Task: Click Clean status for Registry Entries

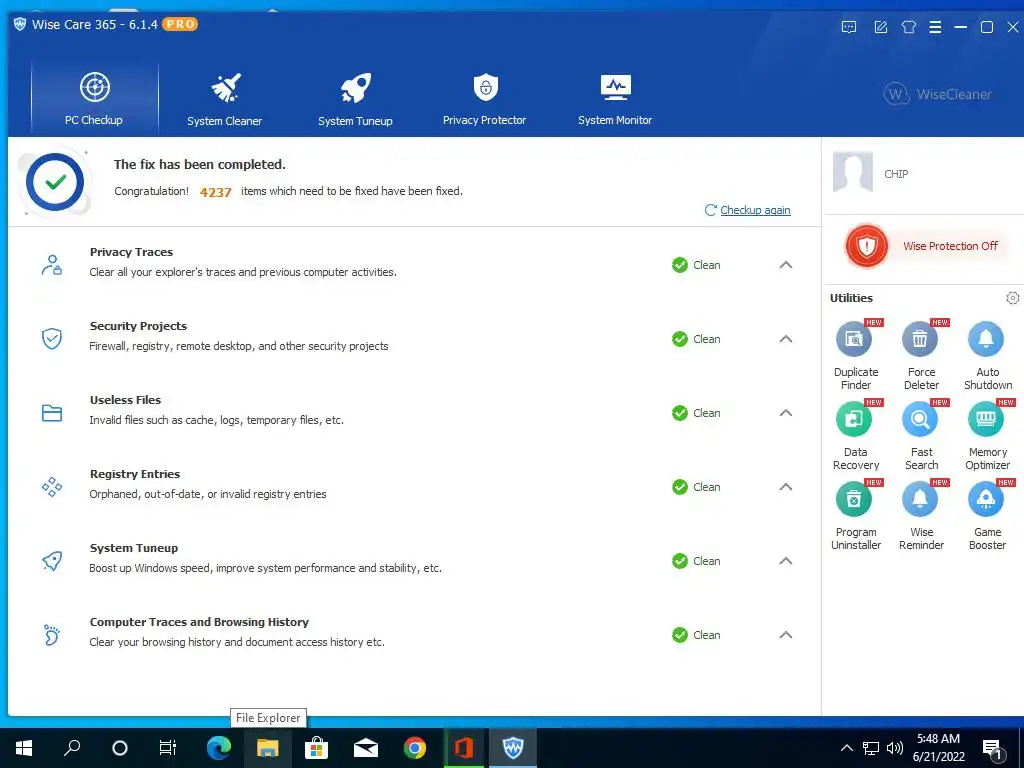Action: point(696,487)
